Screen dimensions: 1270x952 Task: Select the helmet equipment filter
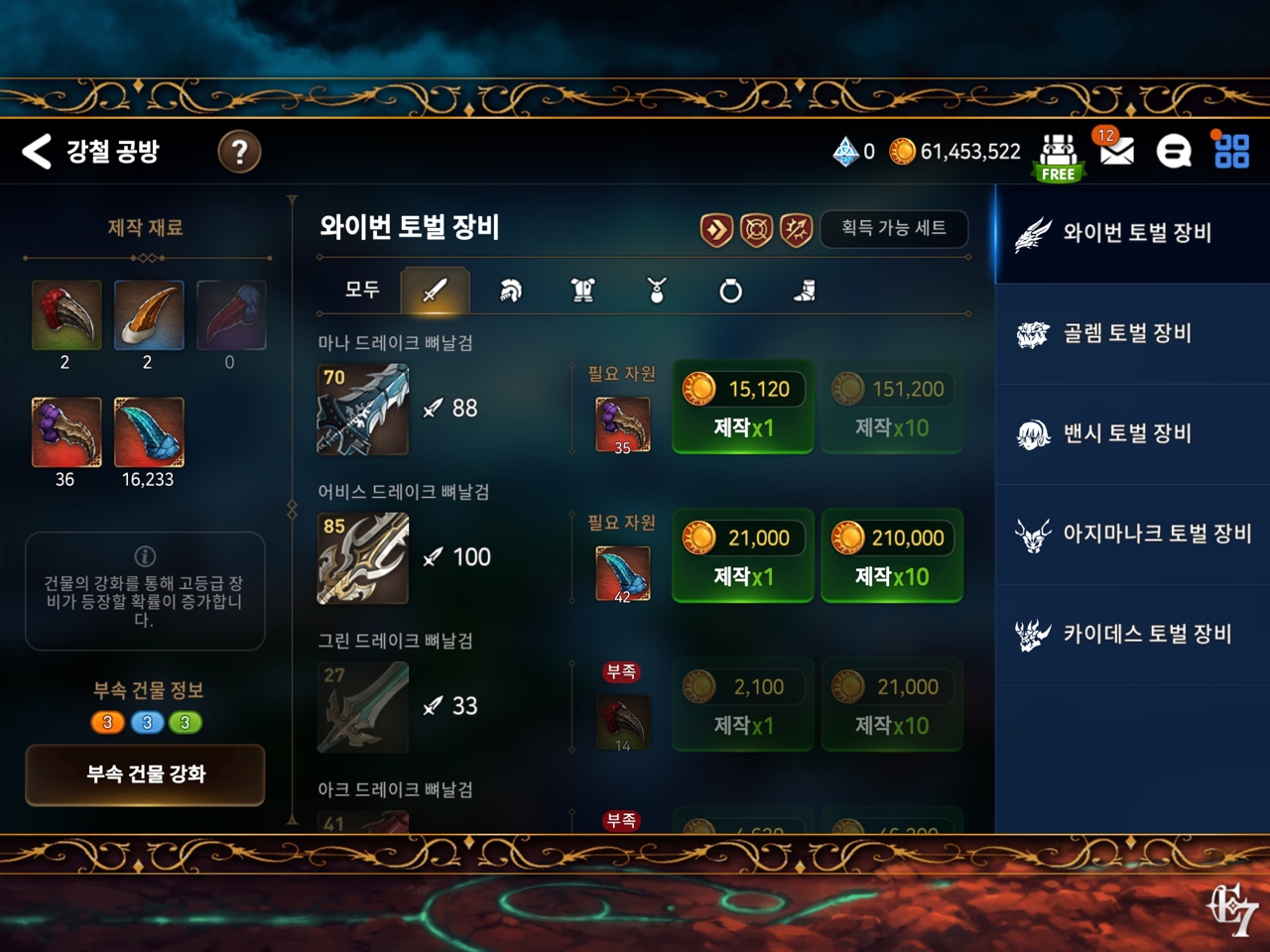point(510,291)
